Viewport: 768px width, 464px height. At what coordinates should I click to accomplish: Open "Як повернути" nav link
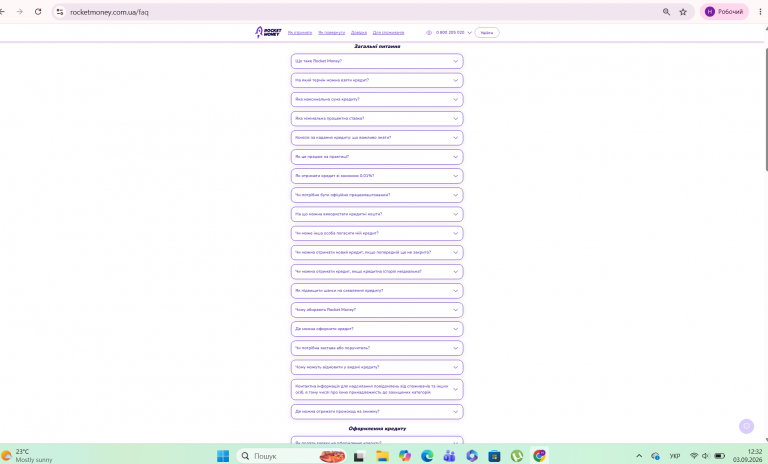point(332,33)
